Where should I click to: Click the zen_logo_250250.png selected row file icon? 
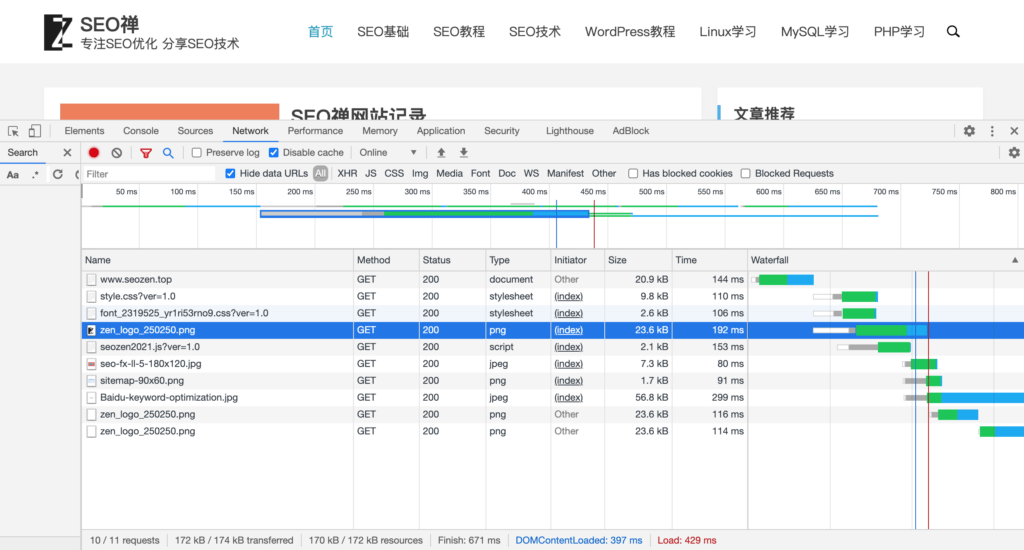[91, 331]
